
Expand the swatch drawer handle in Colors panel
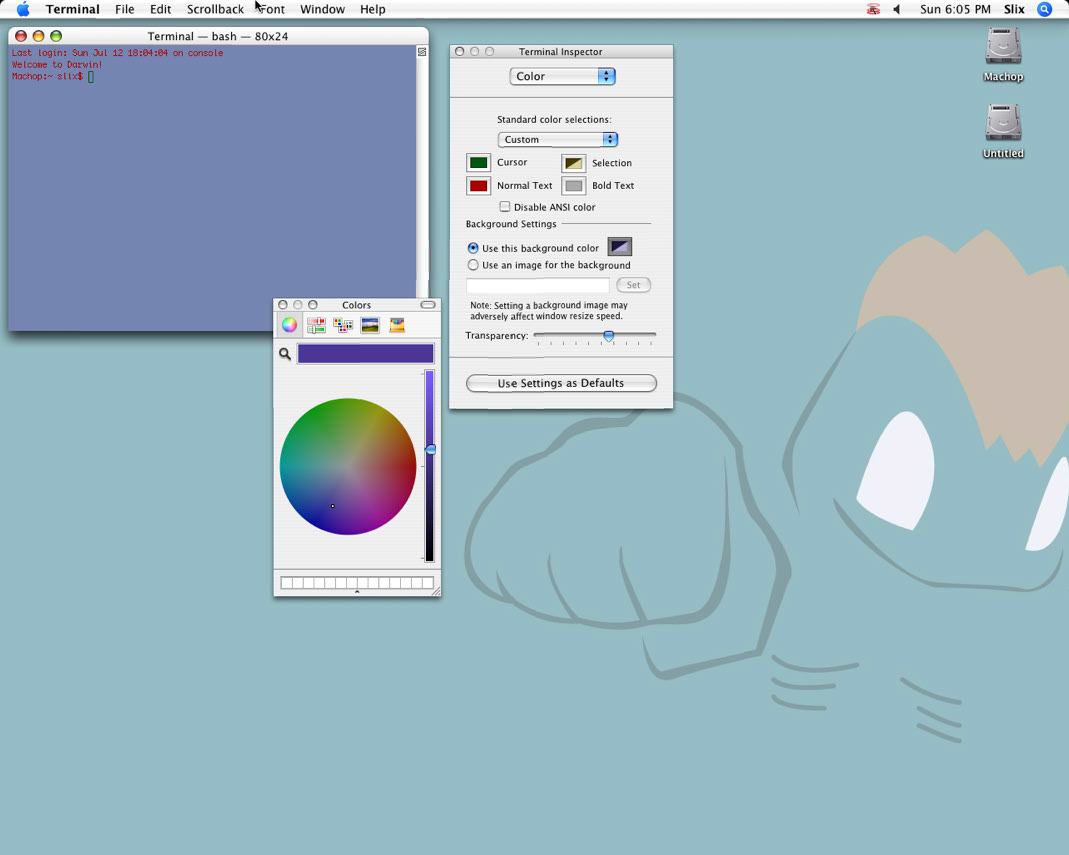pyautogui.click(x=357, y=592)
